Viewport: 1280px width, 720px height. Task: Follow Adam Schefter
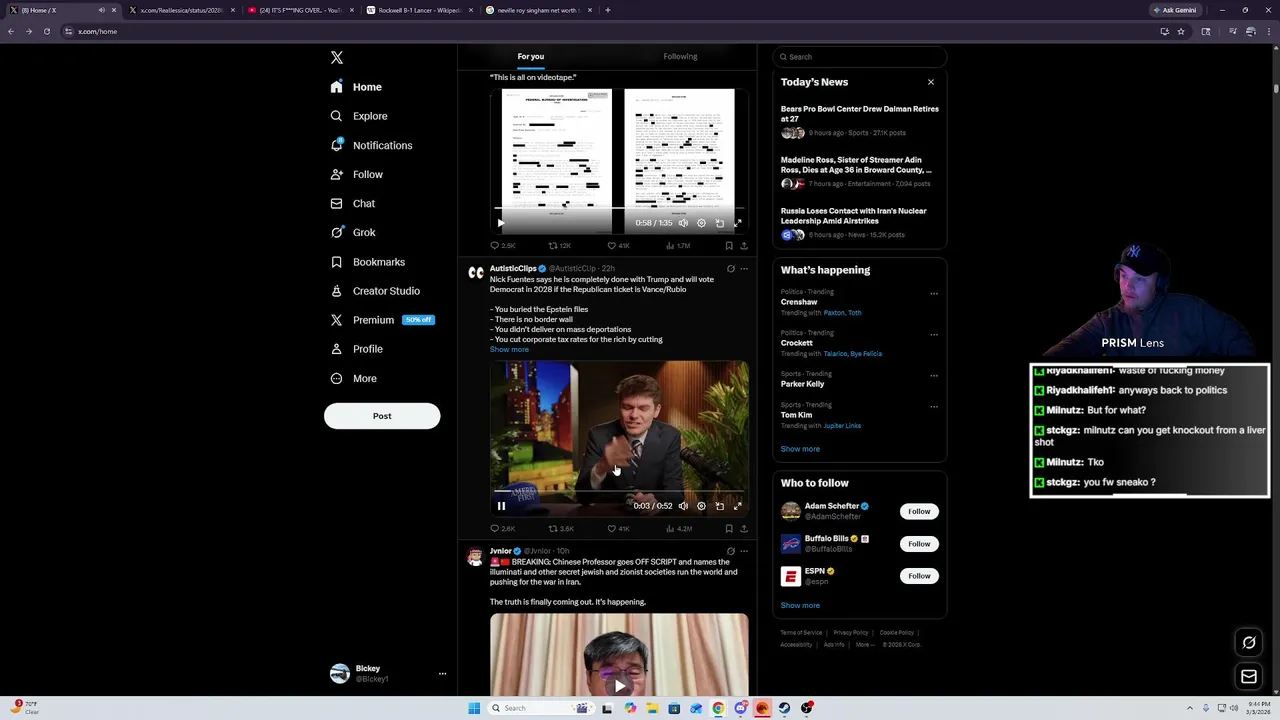(x=919, y=511)
